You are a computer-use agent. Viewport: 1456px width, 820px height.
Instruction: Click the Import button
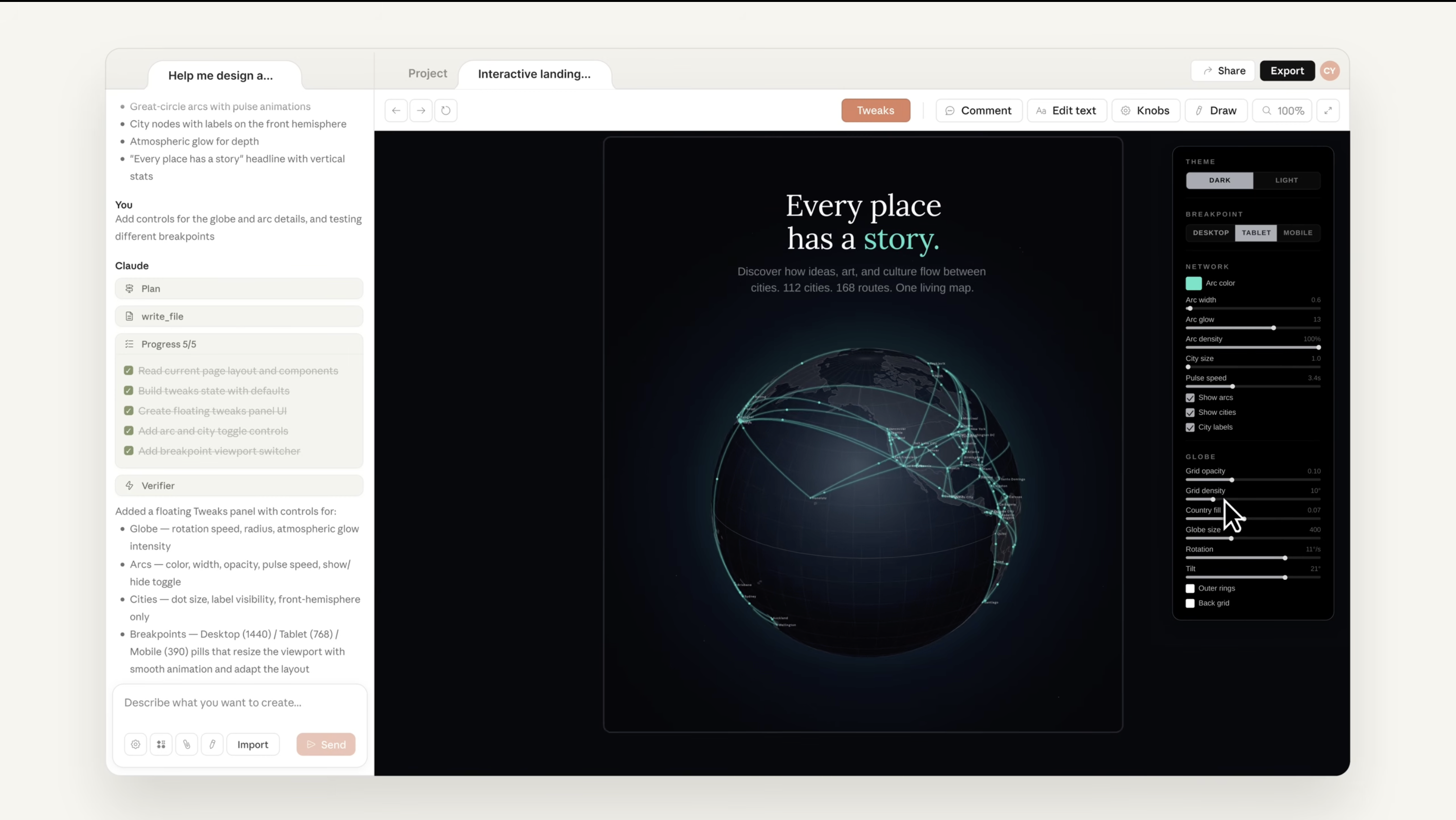(x=253, y=744)
